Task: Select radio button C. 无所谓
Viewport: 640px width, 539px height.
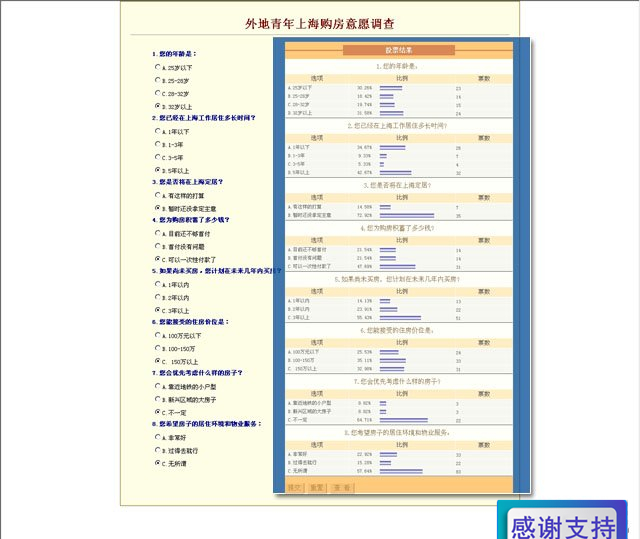Action: 158,463
